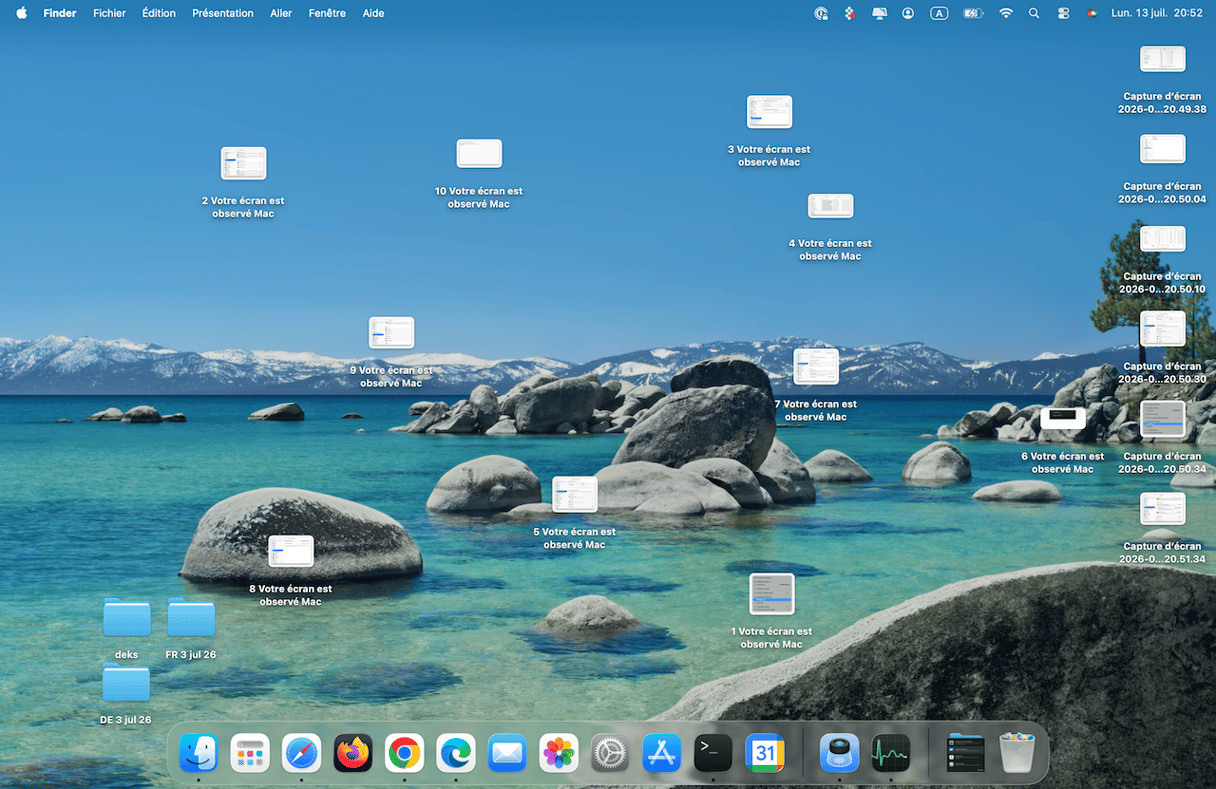Viewport: 1216px width, 789px height.
Task: Open Microsoft Edge in the Dock
Action: [x=456, y=753]
